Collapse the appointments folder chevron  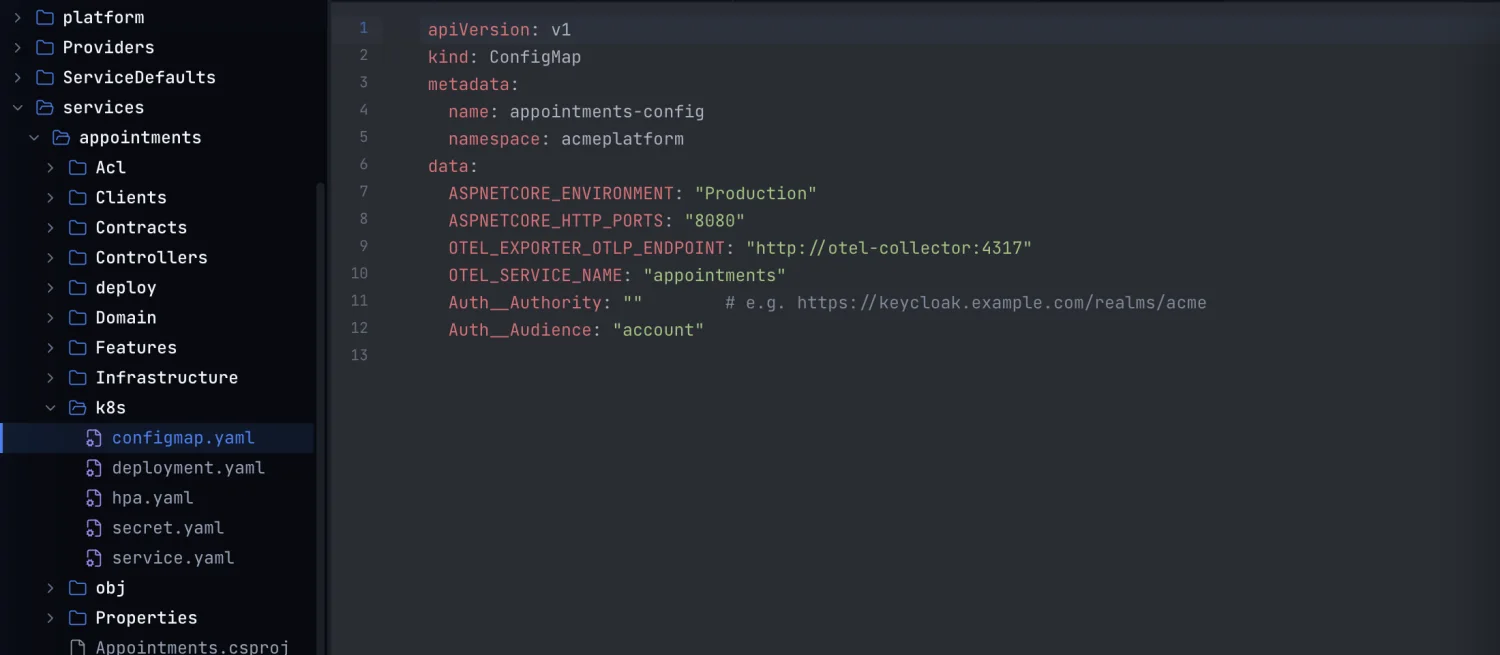pyautogui.click(x=34, y=138)
